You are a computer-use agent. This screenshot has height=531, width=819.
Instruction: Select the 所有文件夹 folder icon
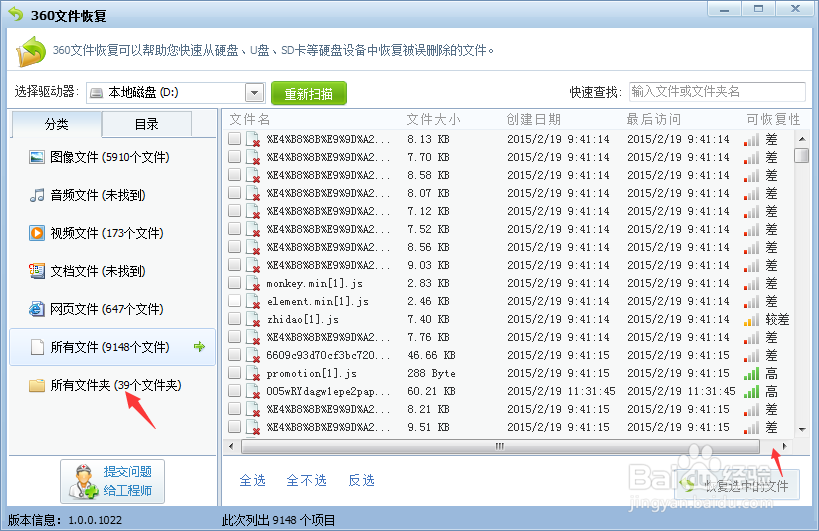click(x=37, y=385)
